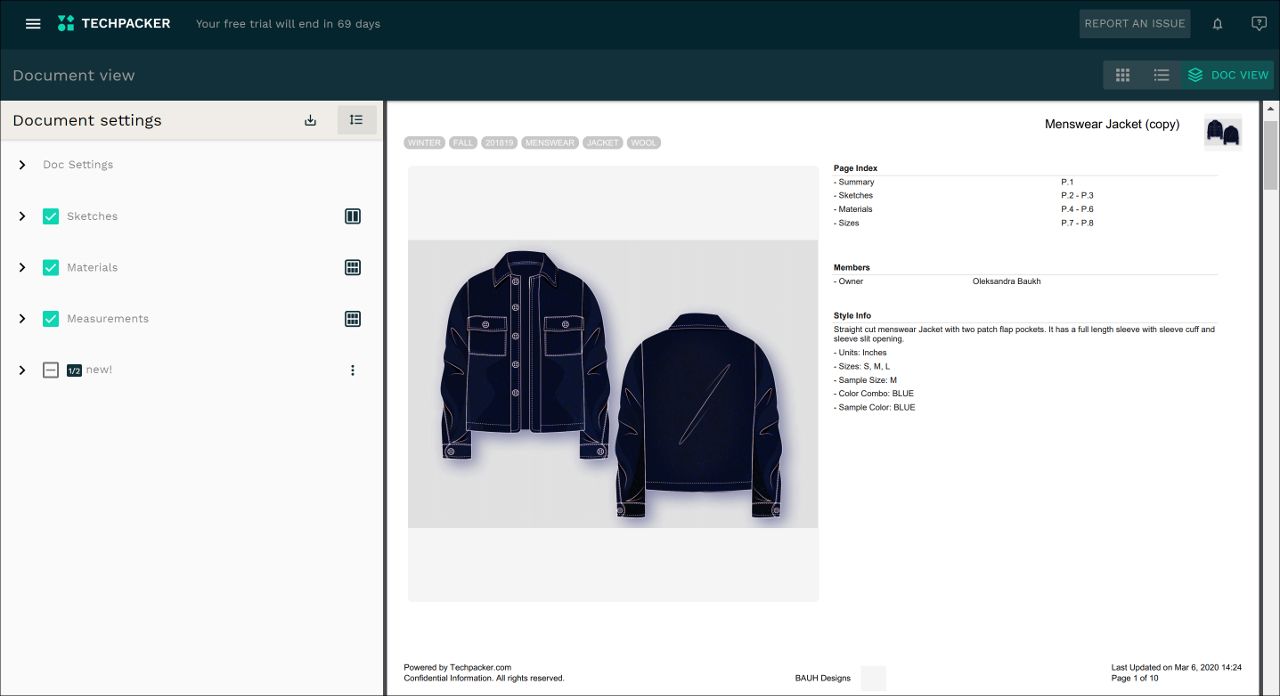
Task: Click the jacket thumbnail beside Menswear Jacket title
Action: (x=1222, y=131)
